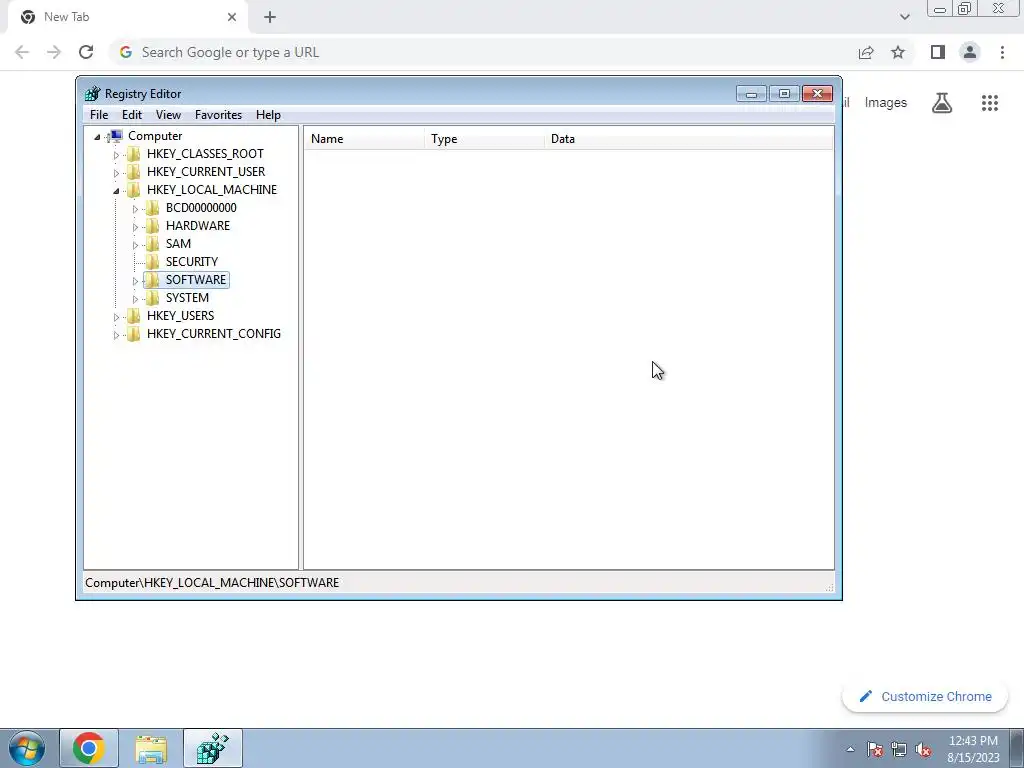Sort values by the Type column header
Viewport: 1024px width, 768px height.
click(484, 139)
